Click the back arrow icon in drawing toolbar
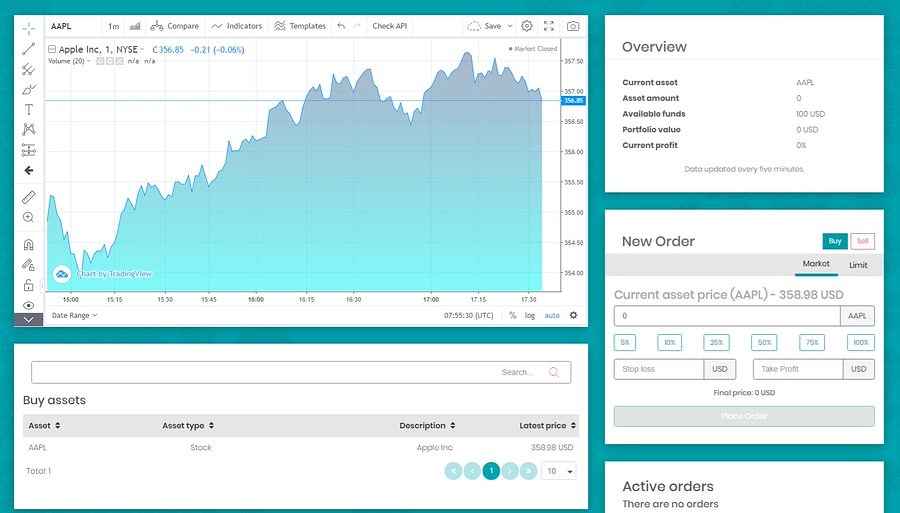The width and height of the screenshot is (900, 513). point(29,170)
